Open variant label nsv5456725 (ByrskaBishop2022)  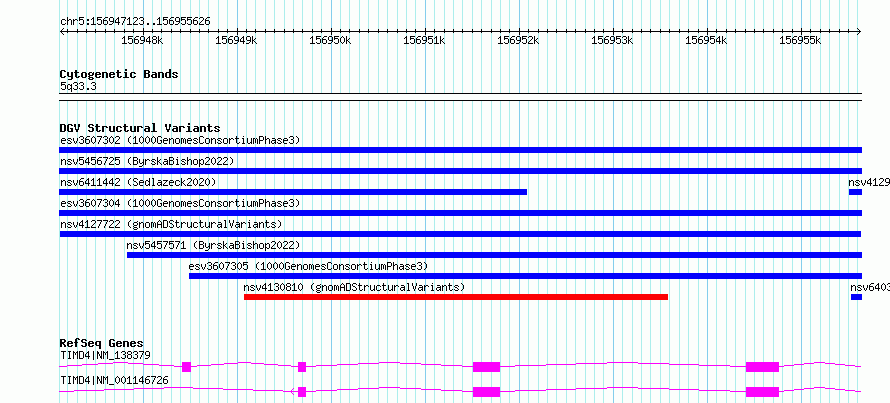(x=147, y=161)
